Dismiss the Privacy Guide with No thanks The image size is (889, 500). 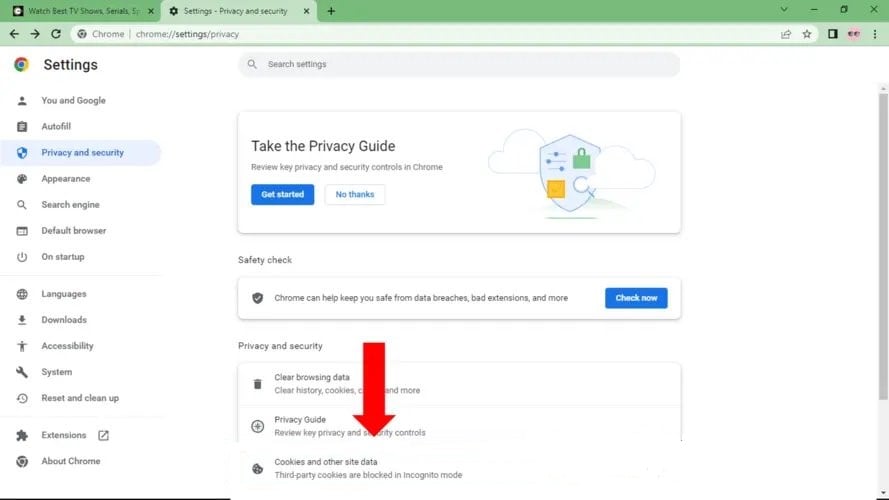(x=355, y=194)
